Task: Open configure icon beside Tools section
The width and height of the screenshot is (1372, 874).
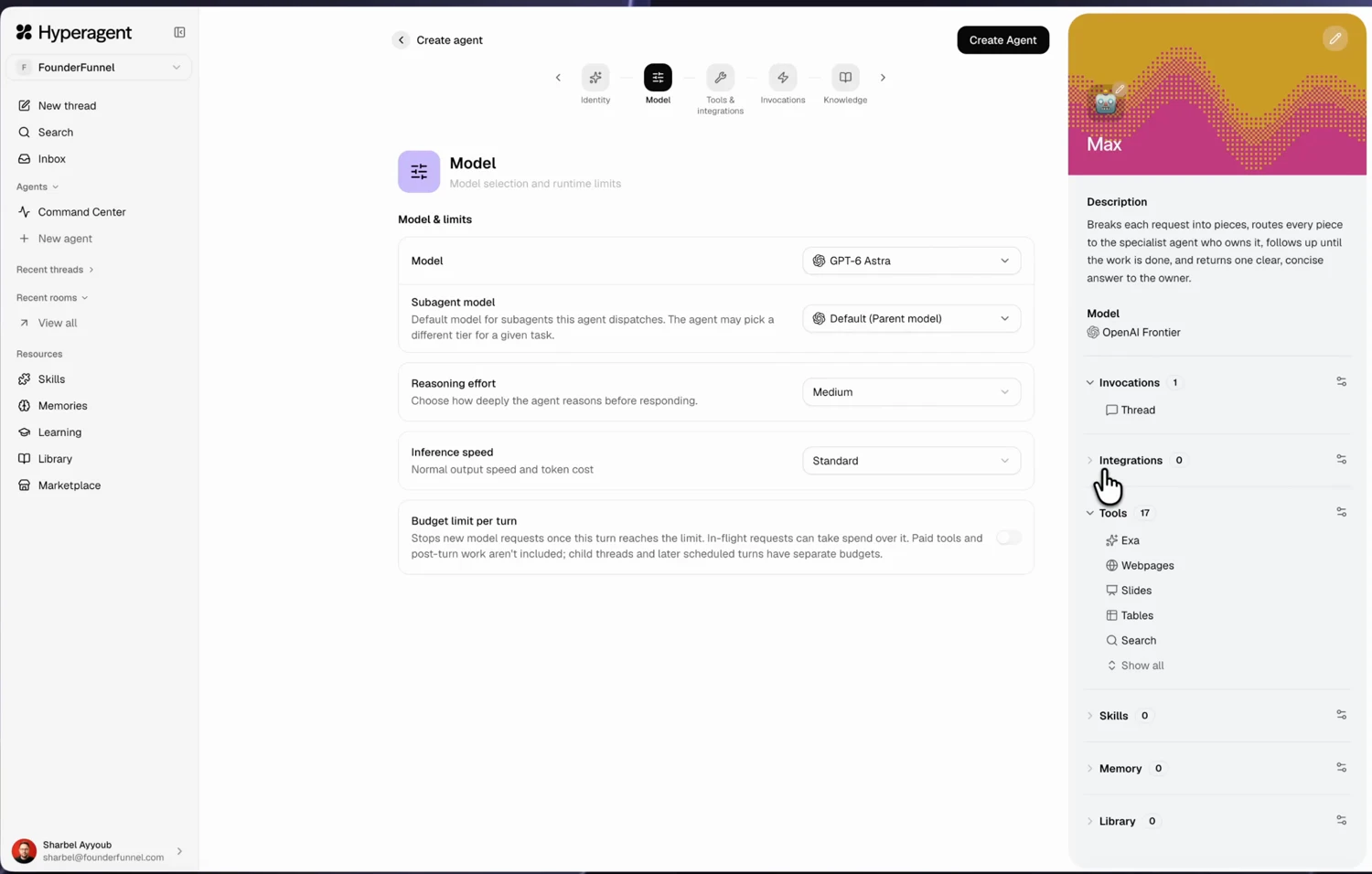Action: point(1341,513)
